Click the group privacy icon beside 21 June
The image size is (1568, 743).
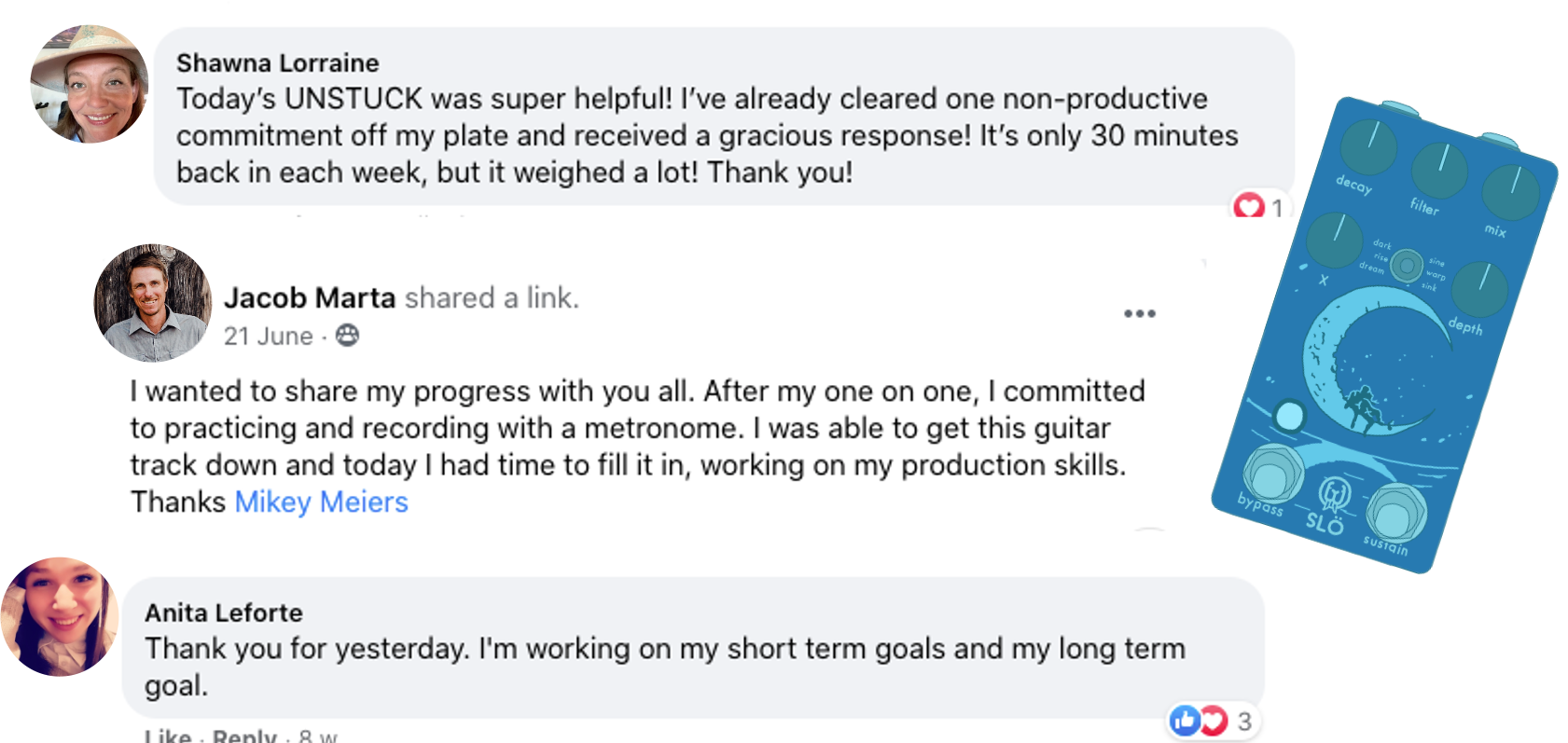click(x=347, y=336)
